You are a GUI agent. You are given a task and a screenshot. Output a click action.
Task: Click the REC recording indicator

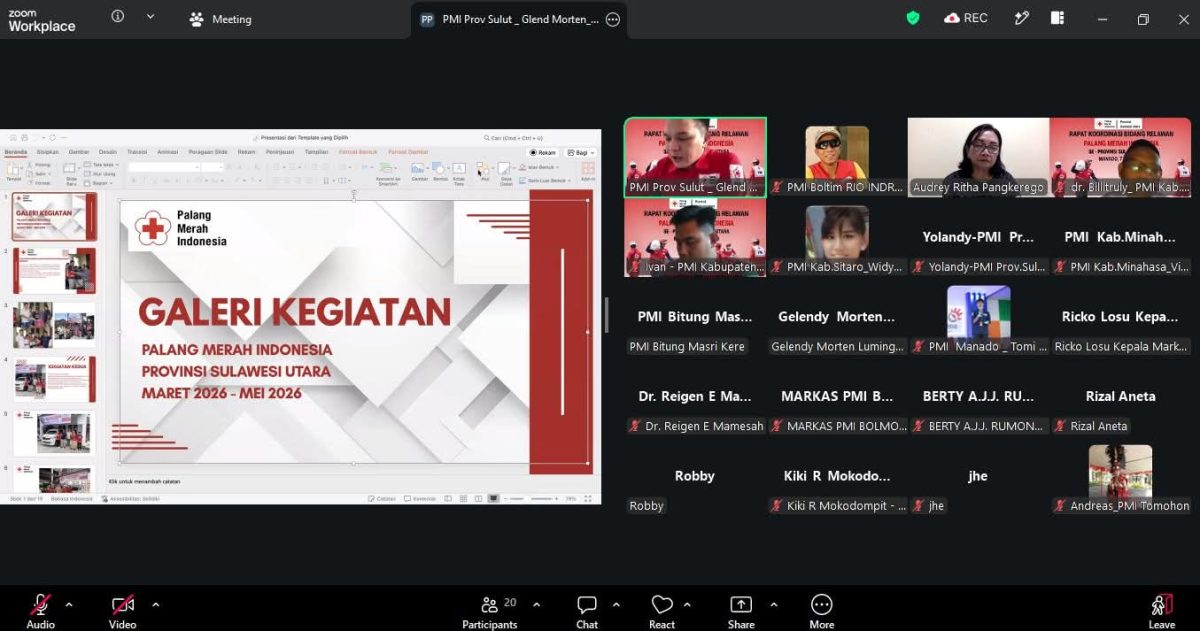pos(966,18)
